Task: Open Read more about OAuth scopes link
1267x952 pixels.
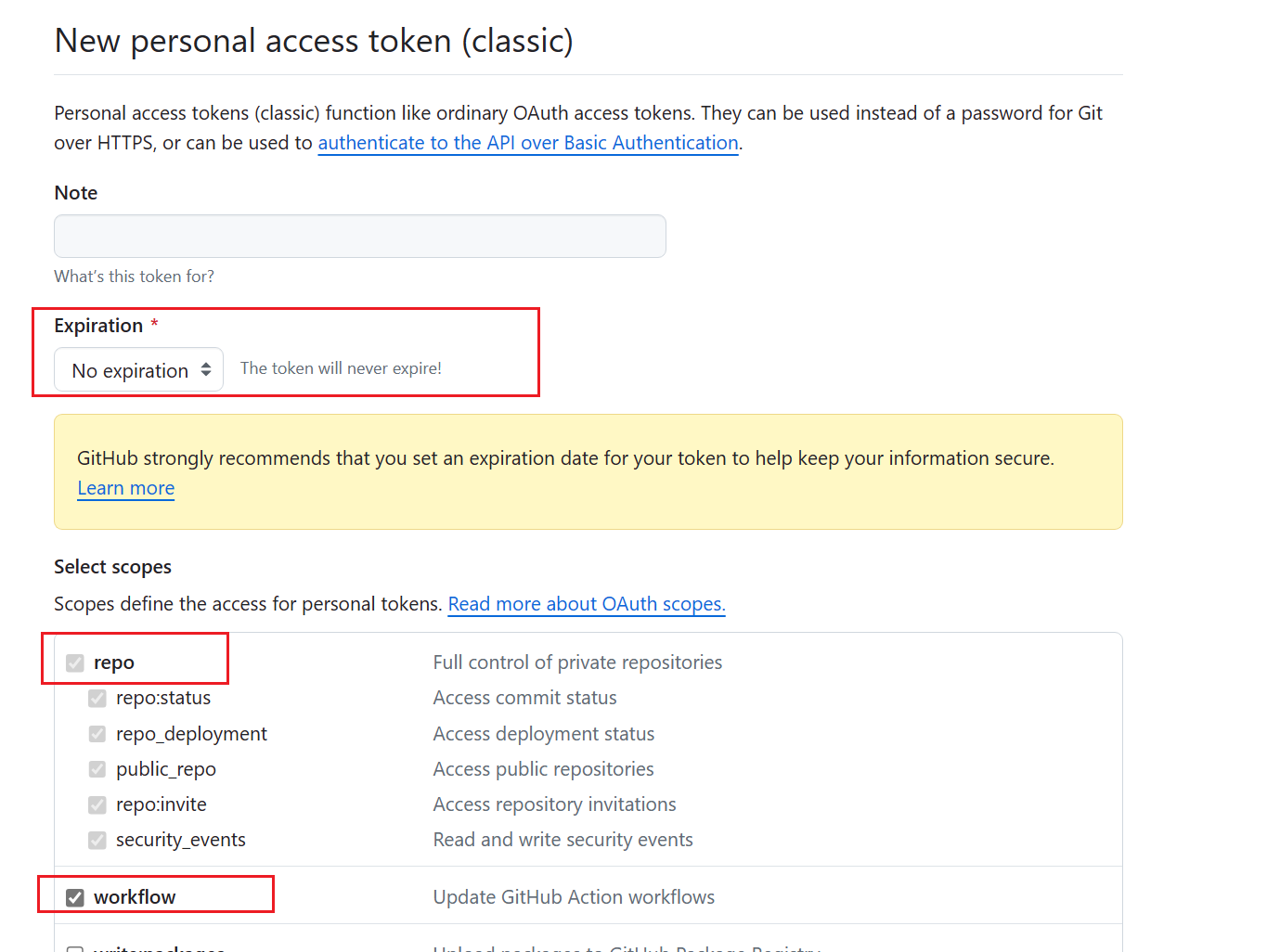Action: (x=586, y=604)
